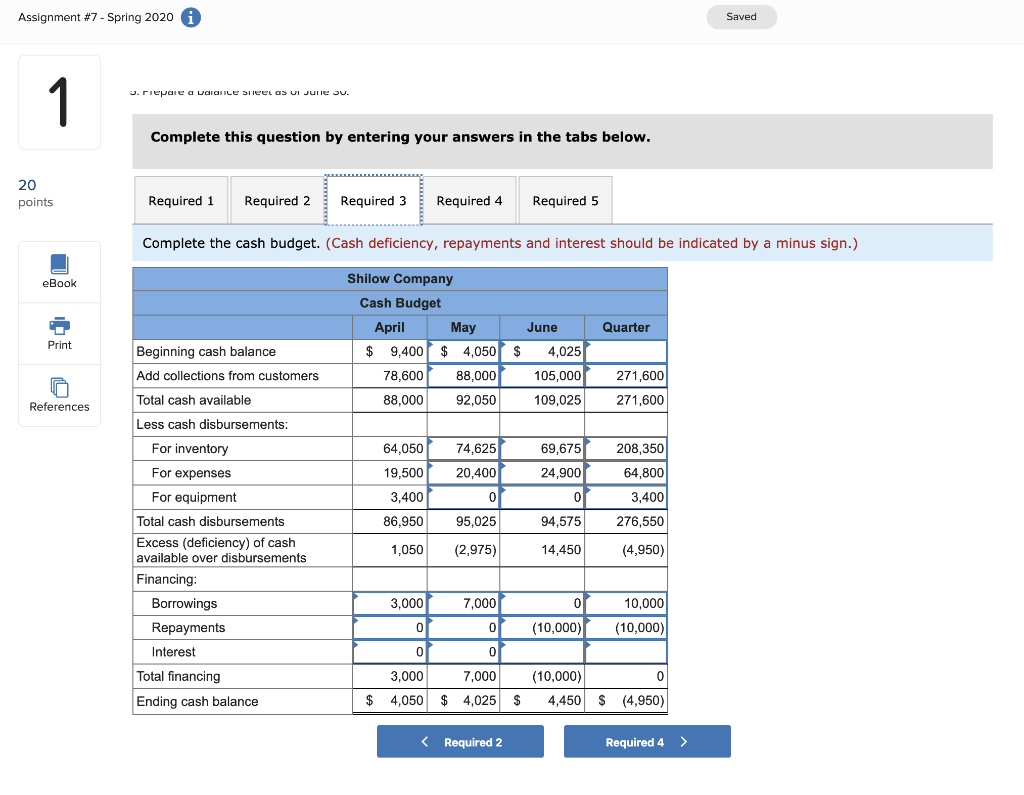
Task: Click the Saved status button
Action: (x=741, y=17)
